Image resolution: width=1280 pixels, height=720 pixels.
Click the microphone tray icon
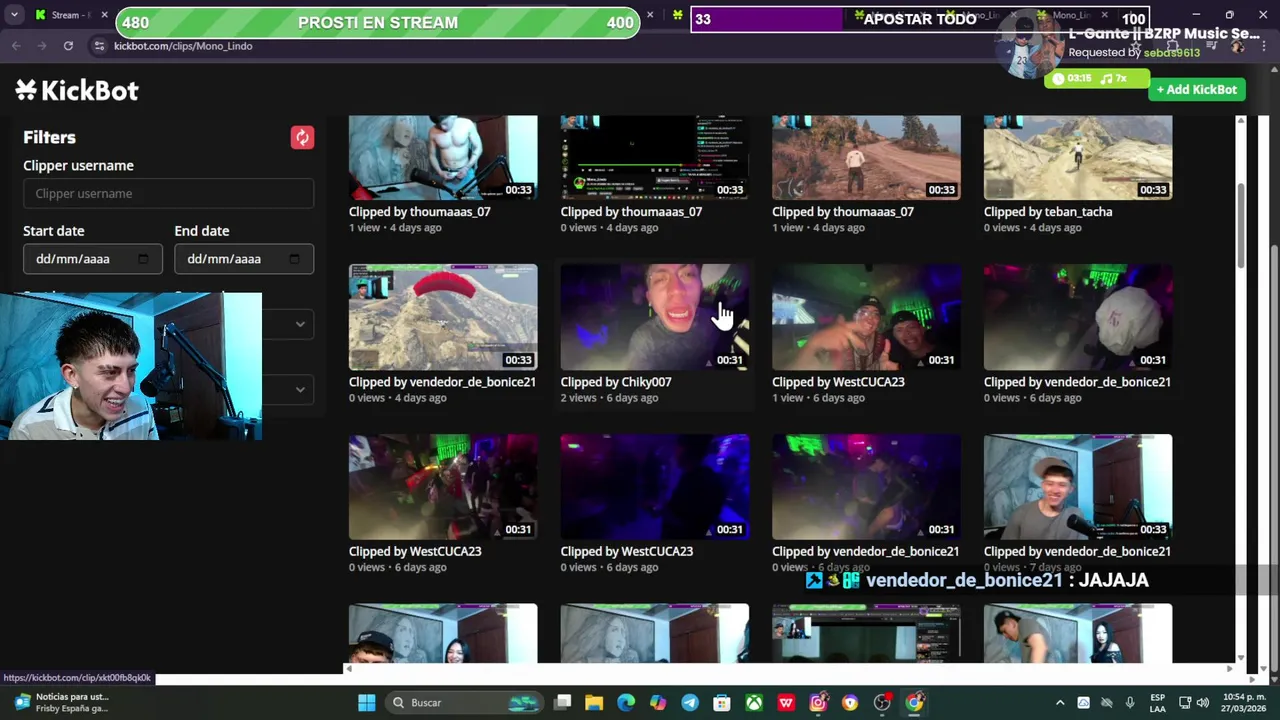coord(1130,702)
